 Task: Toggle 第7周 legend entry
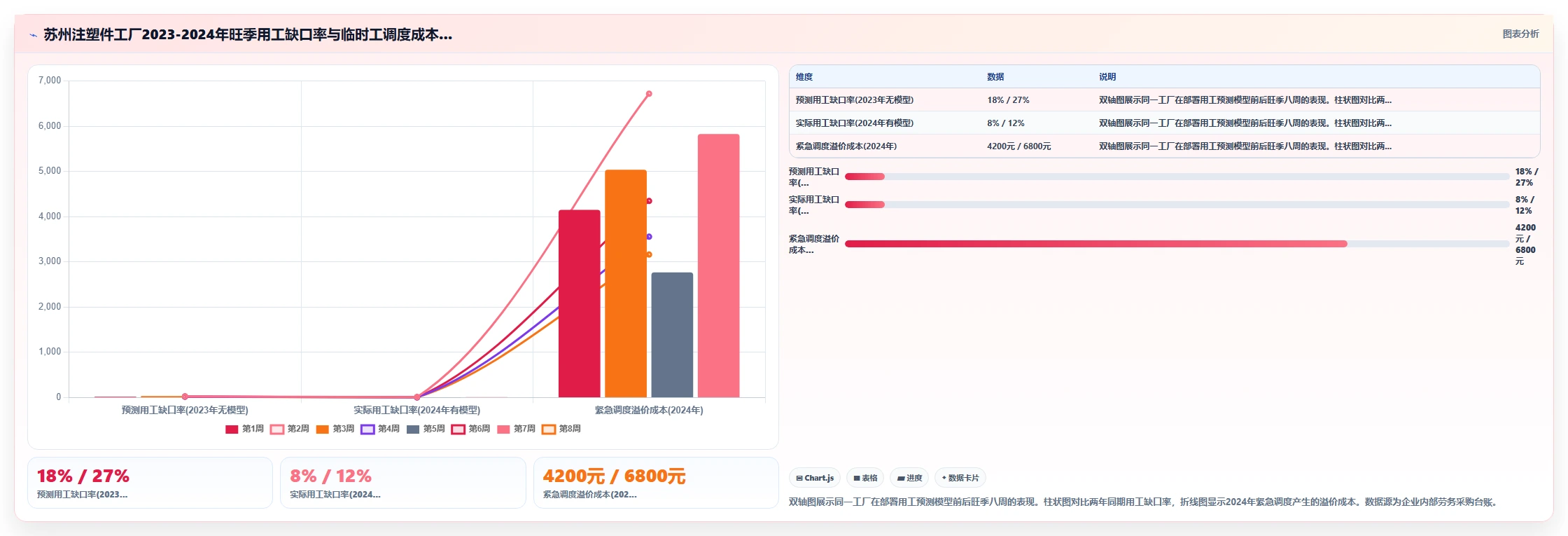516,429
